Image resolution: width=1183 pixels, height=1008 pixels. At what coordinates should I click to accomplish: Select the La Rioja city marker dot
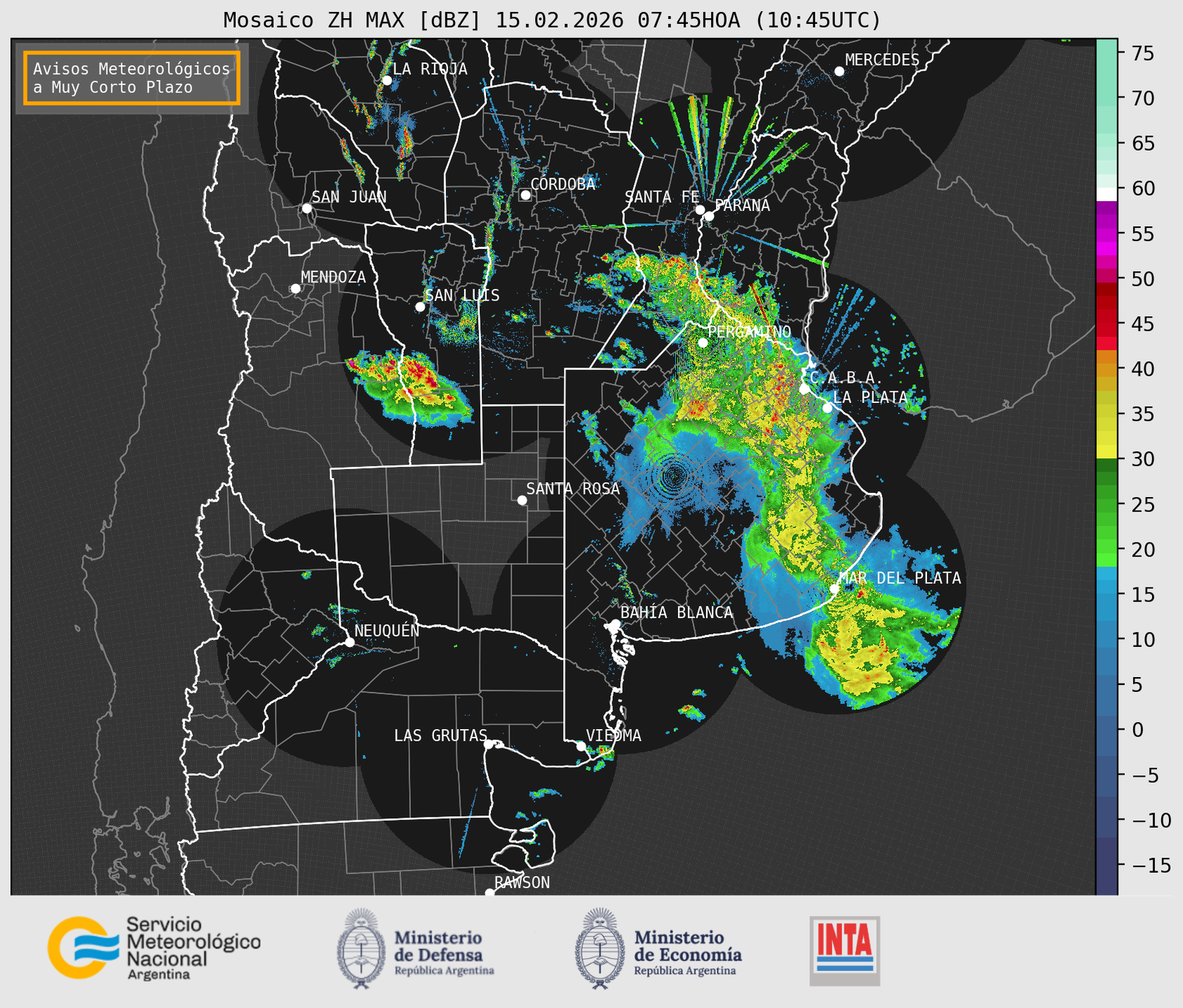387,81
